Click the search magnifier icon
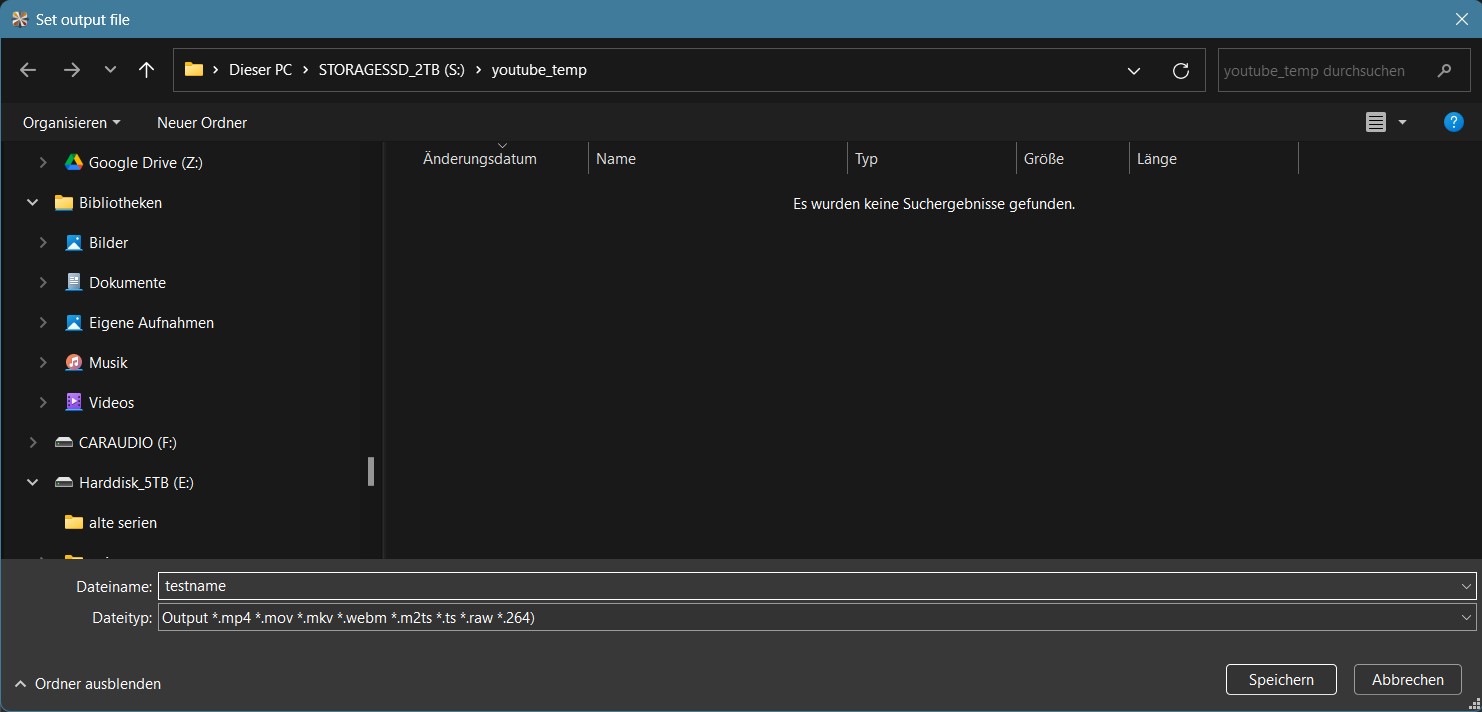Viewport: 1482px width, 712px height. click(1444, 71)
